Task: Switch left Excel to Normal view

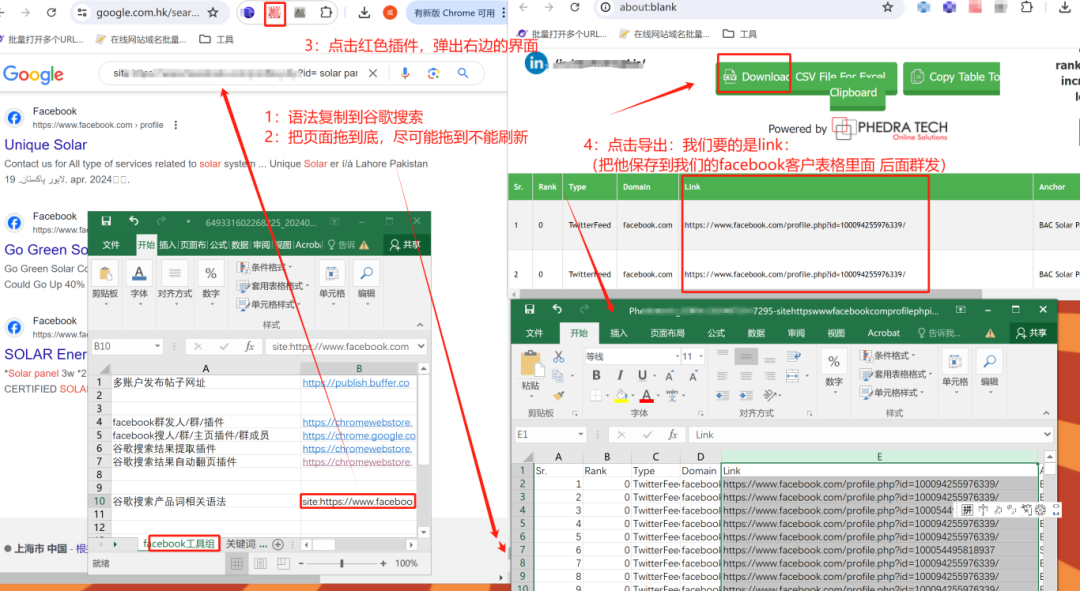Action: pyautogui.click(x=237, y=563)
